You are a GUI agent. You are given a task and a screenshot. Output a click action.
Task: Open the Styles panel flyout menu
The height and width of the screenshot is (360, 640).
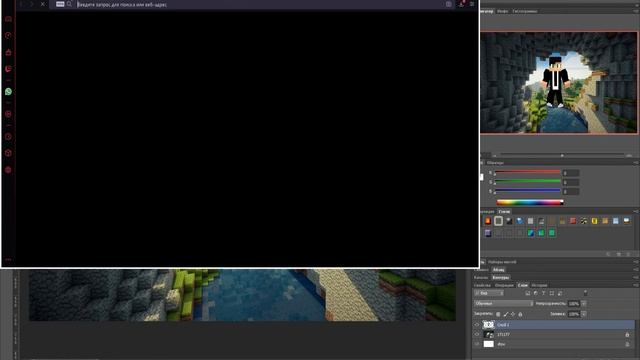point(636,211)
